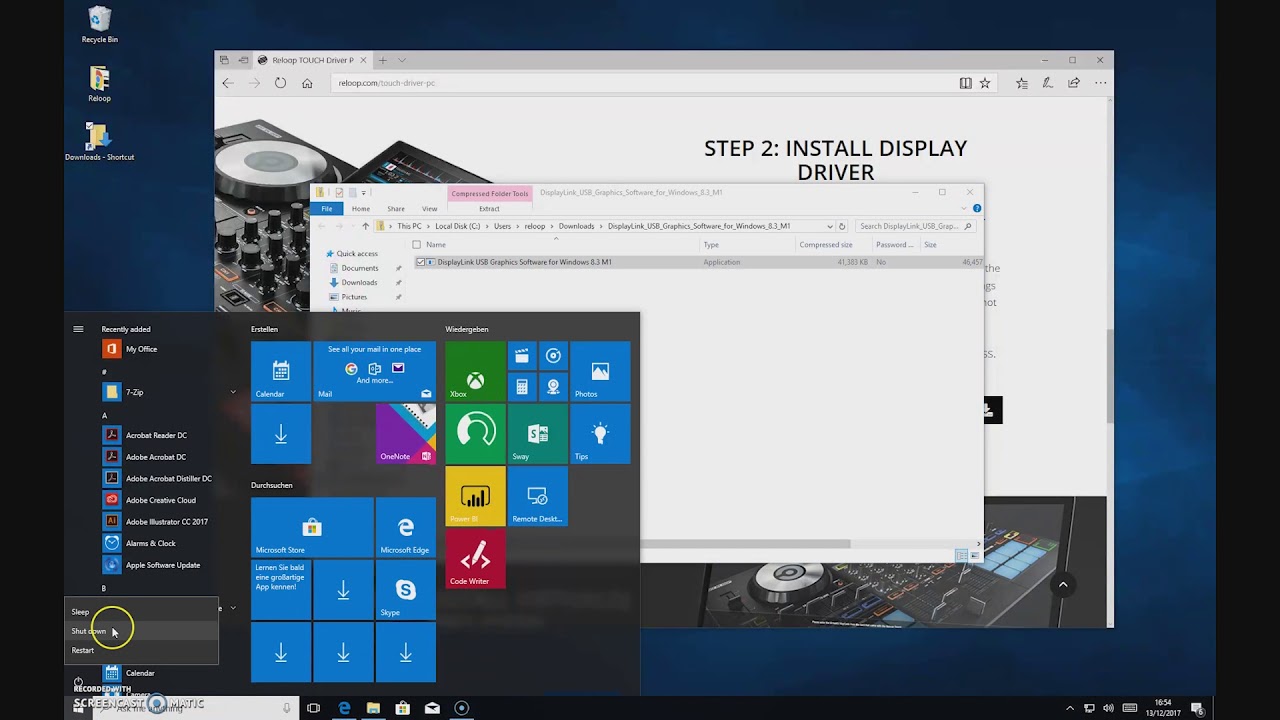
Task: Open the Calculator small tile
Action: 522,387
